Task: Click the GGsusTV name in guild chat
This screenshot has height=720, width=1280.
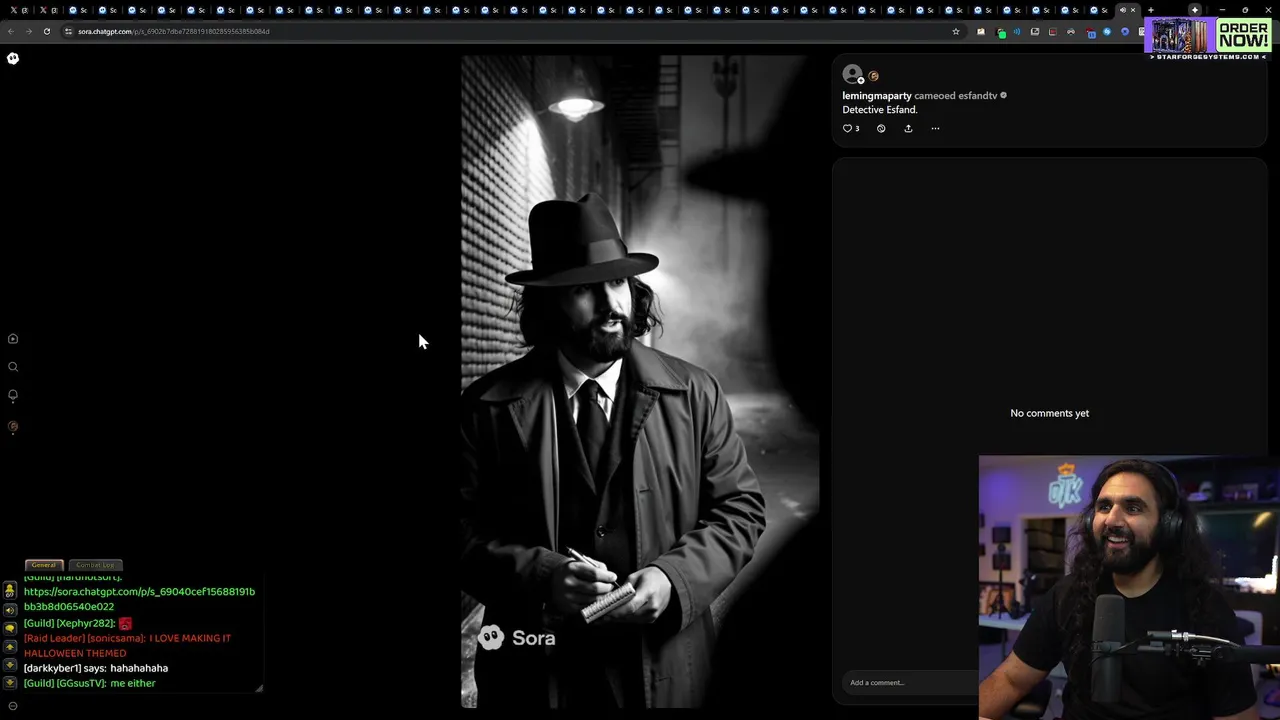Action: 81,683
